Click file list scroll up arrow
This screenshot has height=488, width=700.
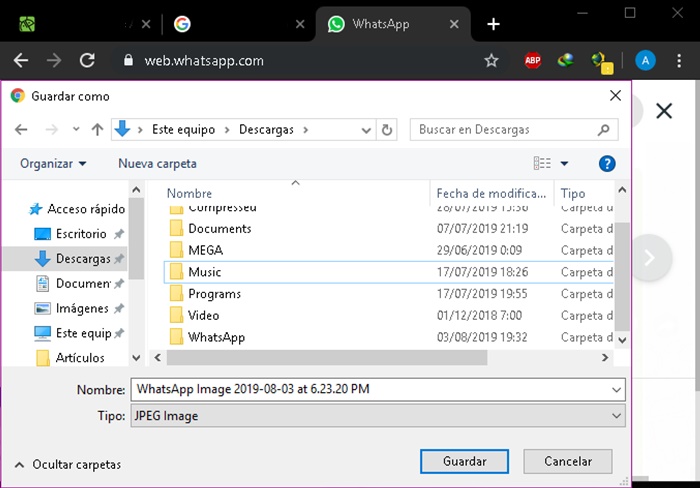[x=622, y=190]
